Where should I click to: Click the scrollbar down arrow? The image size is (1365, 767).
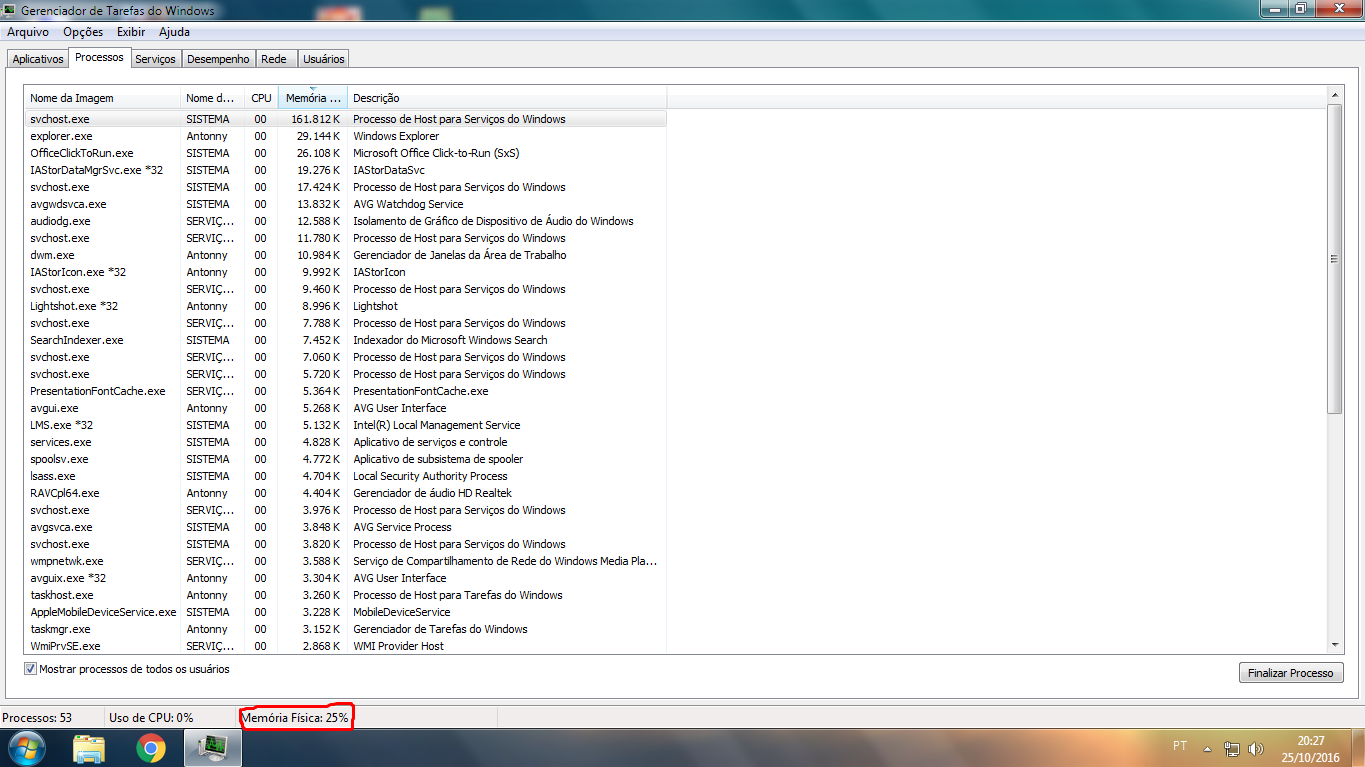pyautogui.click(x=1334, y=646)
